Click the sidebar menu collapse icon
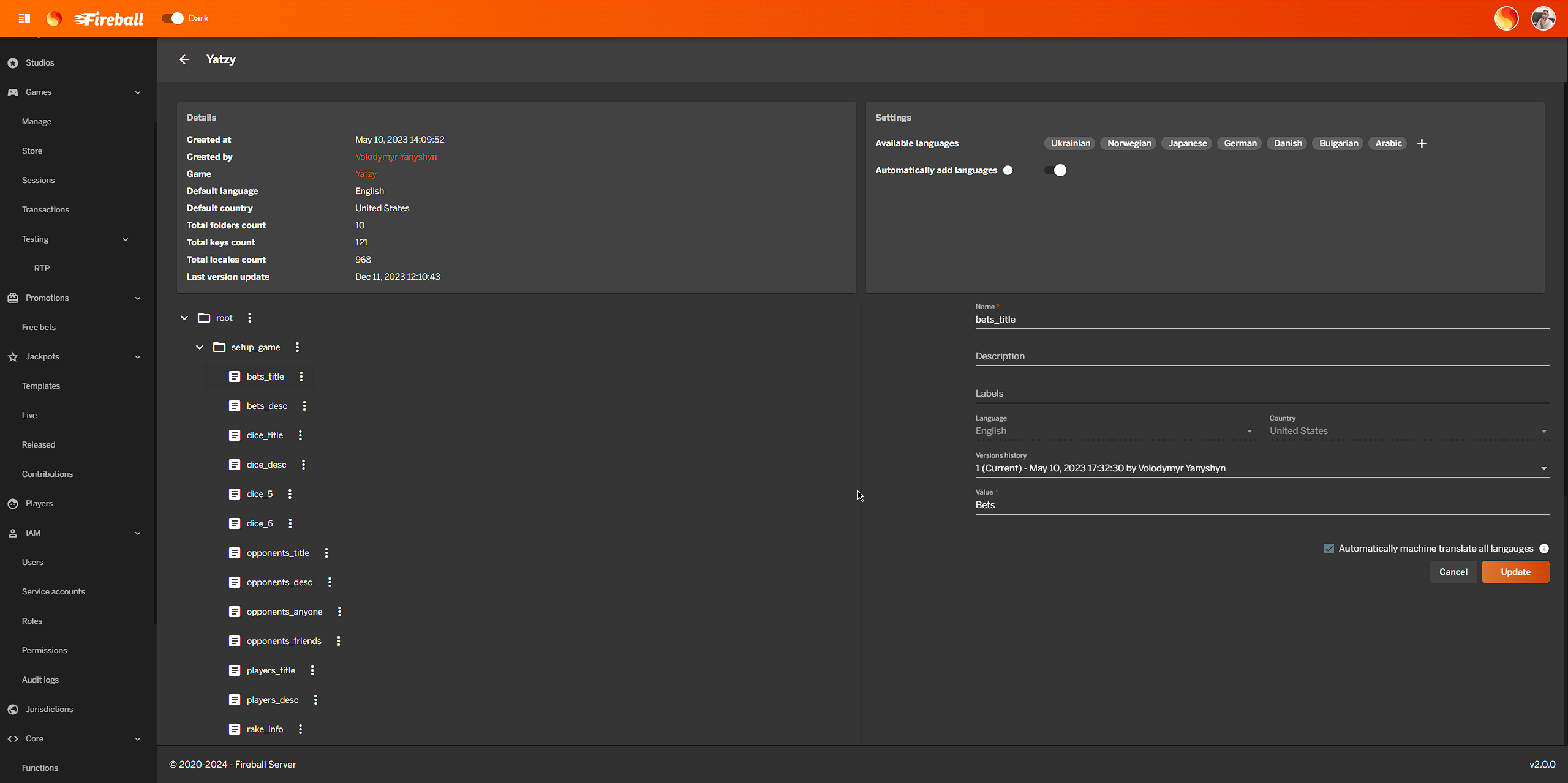1568x783 pixels. tap(24, 18)
